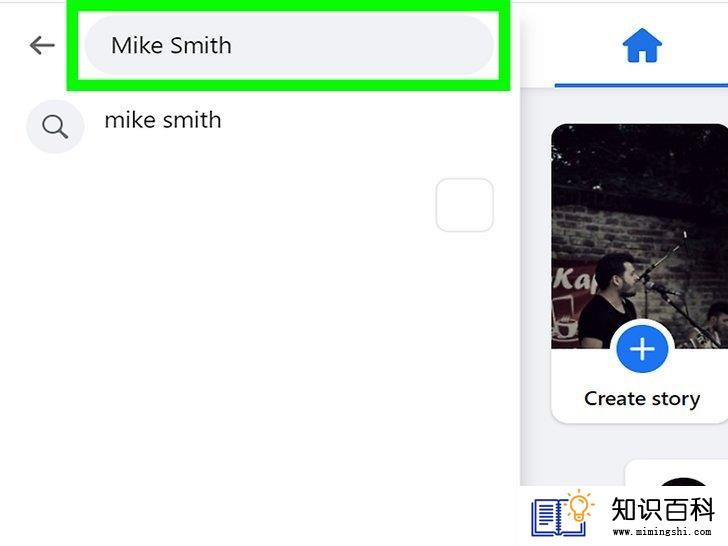Click the search field containing Mike Smith

pyautogui.click(x=288, y=45)
